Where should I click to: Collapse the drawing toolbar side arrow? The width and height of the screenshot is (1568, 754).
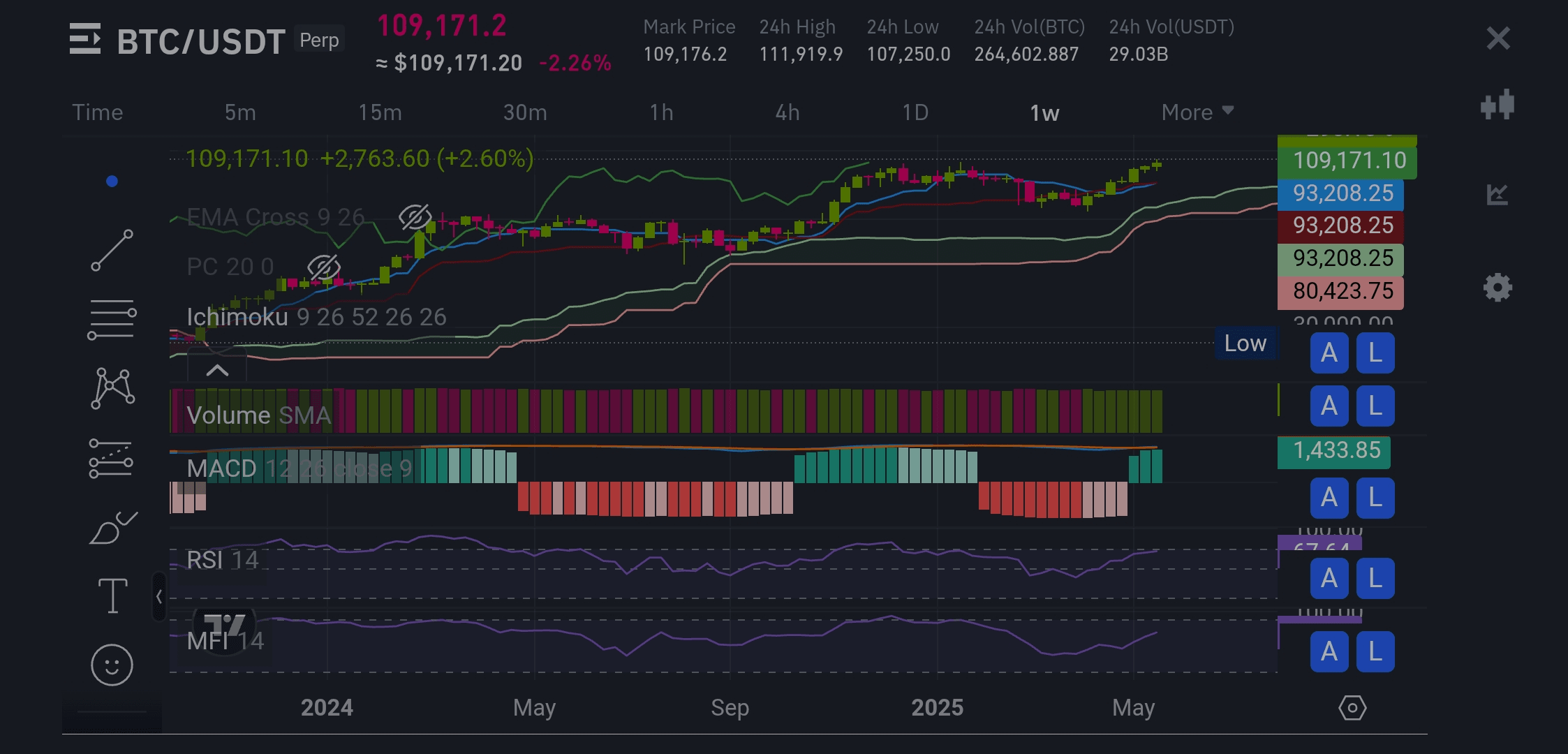(x=159, y=596)
